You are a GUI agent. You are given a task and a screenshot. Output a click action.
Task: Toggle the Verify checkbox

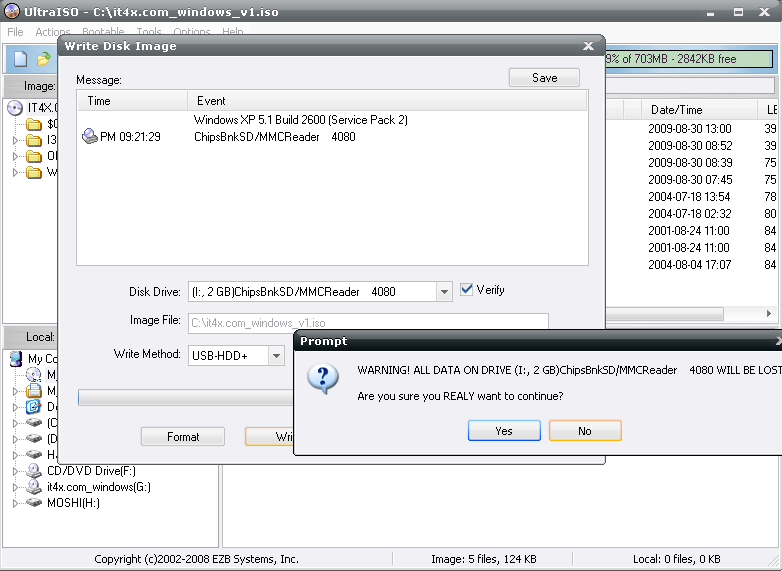[466, 290]
